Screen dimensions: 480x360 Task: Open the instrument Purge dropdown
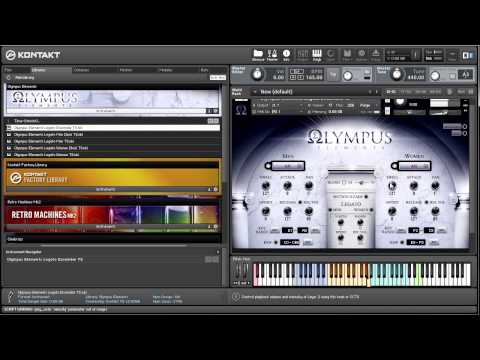369,105
